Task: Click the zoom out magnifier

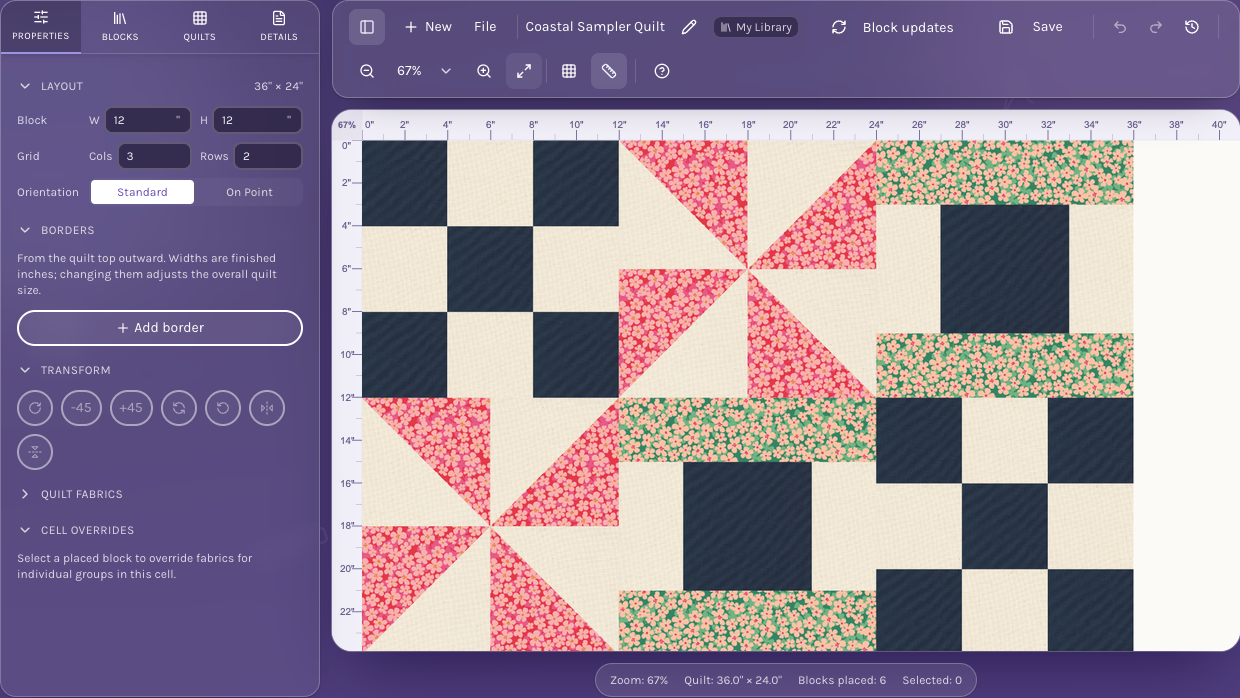Action: pyautogui.click(x=367, y=71)
